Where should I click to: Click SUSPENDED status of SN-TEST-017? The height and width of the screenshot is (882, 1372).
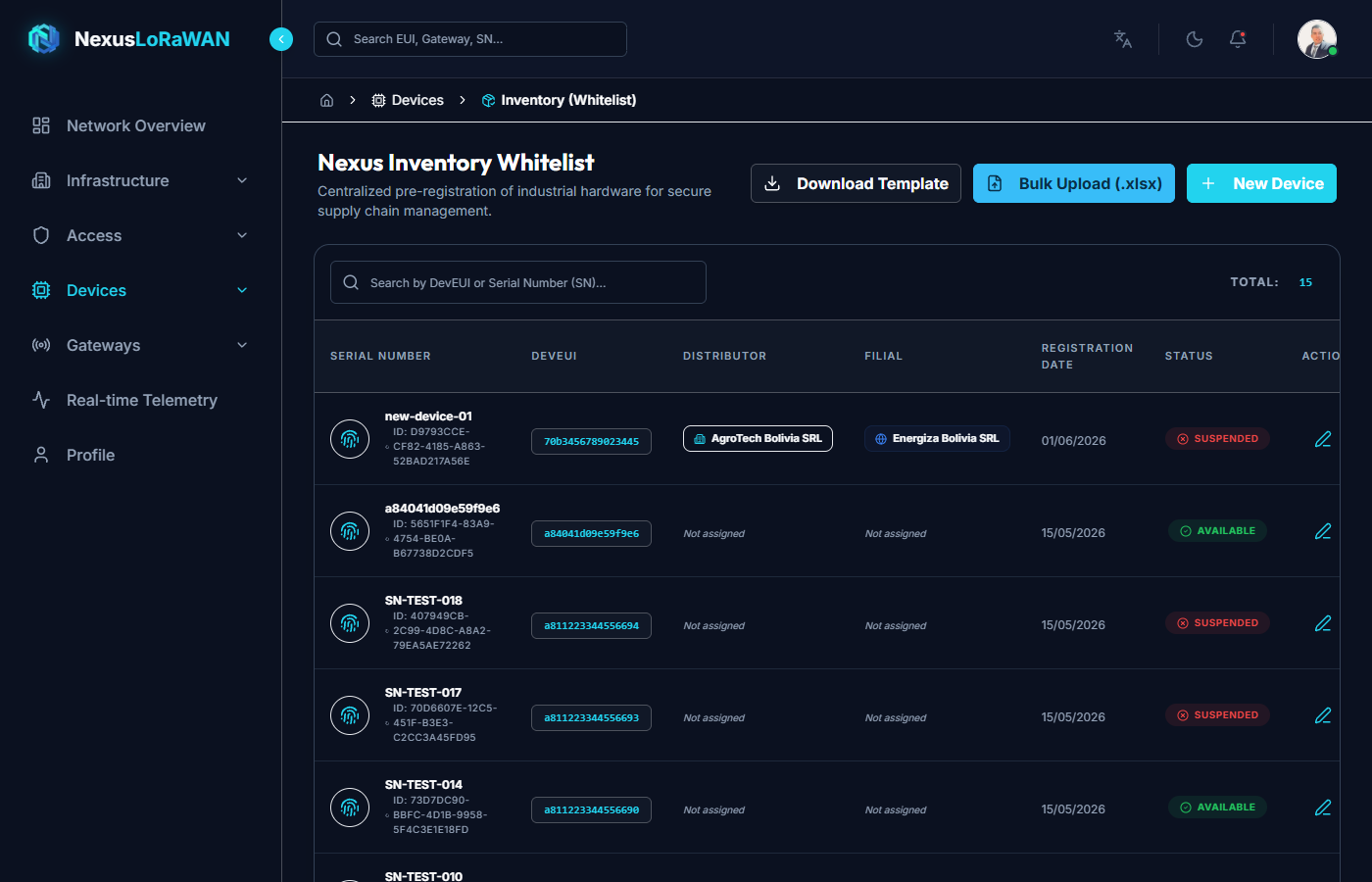coord(1217,714)
